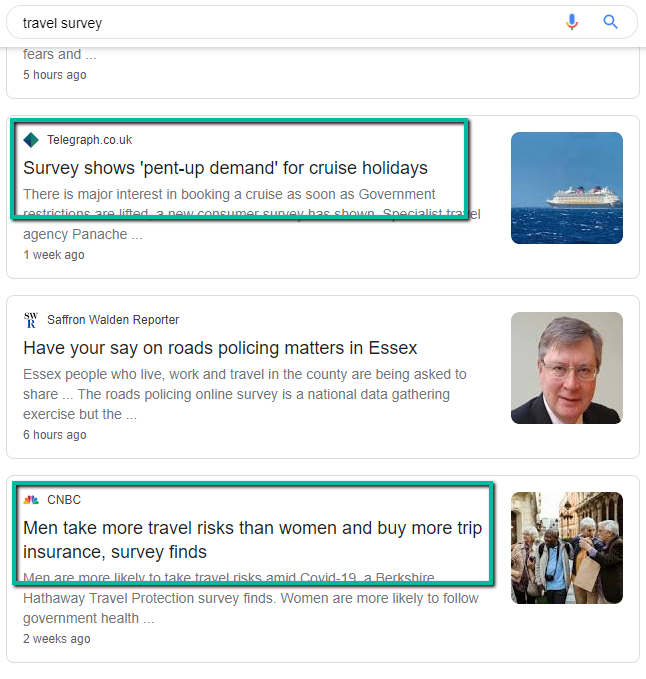The width and height of the screenshot is (646, 679).
Task: Open 'Survey shows pent-up demand for cruise holidays'
Action: [225, 168]
